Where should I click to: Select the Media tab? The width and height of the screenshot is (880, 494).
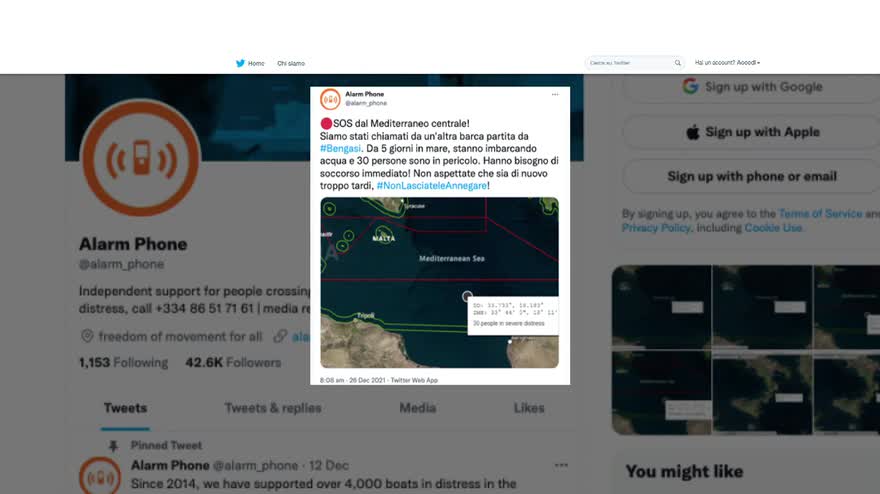[x=418, y=408]
